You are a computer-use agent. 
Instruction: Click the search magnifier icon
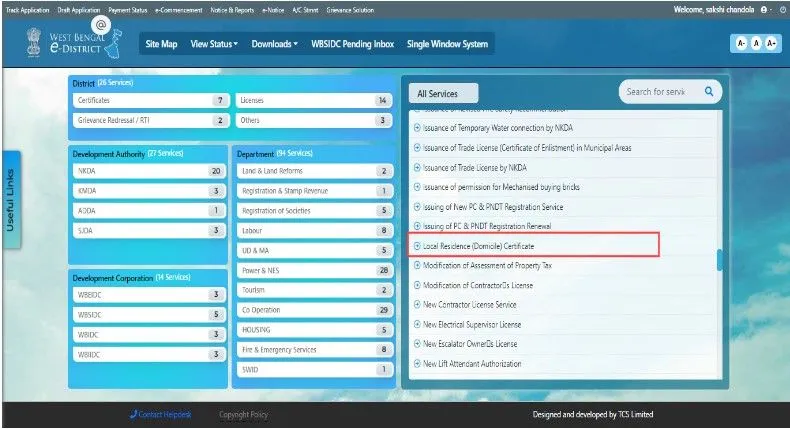click(708, 92)
